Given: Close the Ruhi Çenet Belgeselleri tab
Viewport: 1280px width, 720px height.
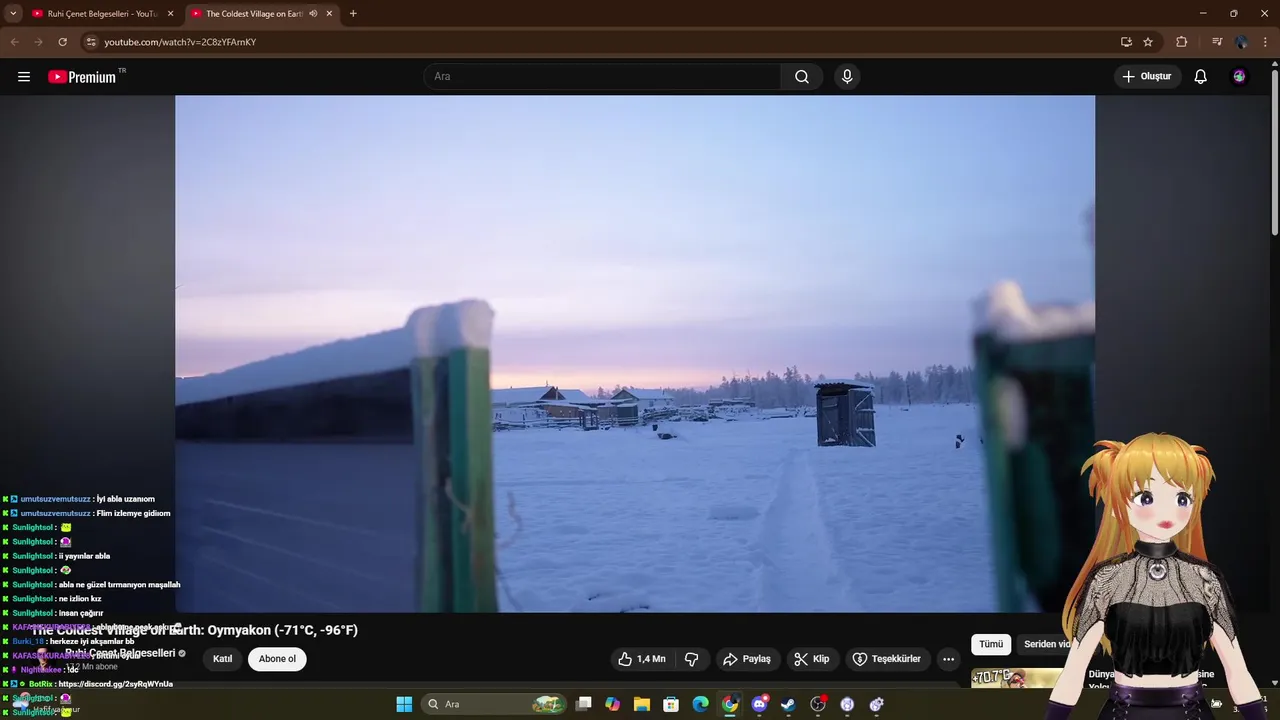Looking at the screenshot, I should (170, 14).
